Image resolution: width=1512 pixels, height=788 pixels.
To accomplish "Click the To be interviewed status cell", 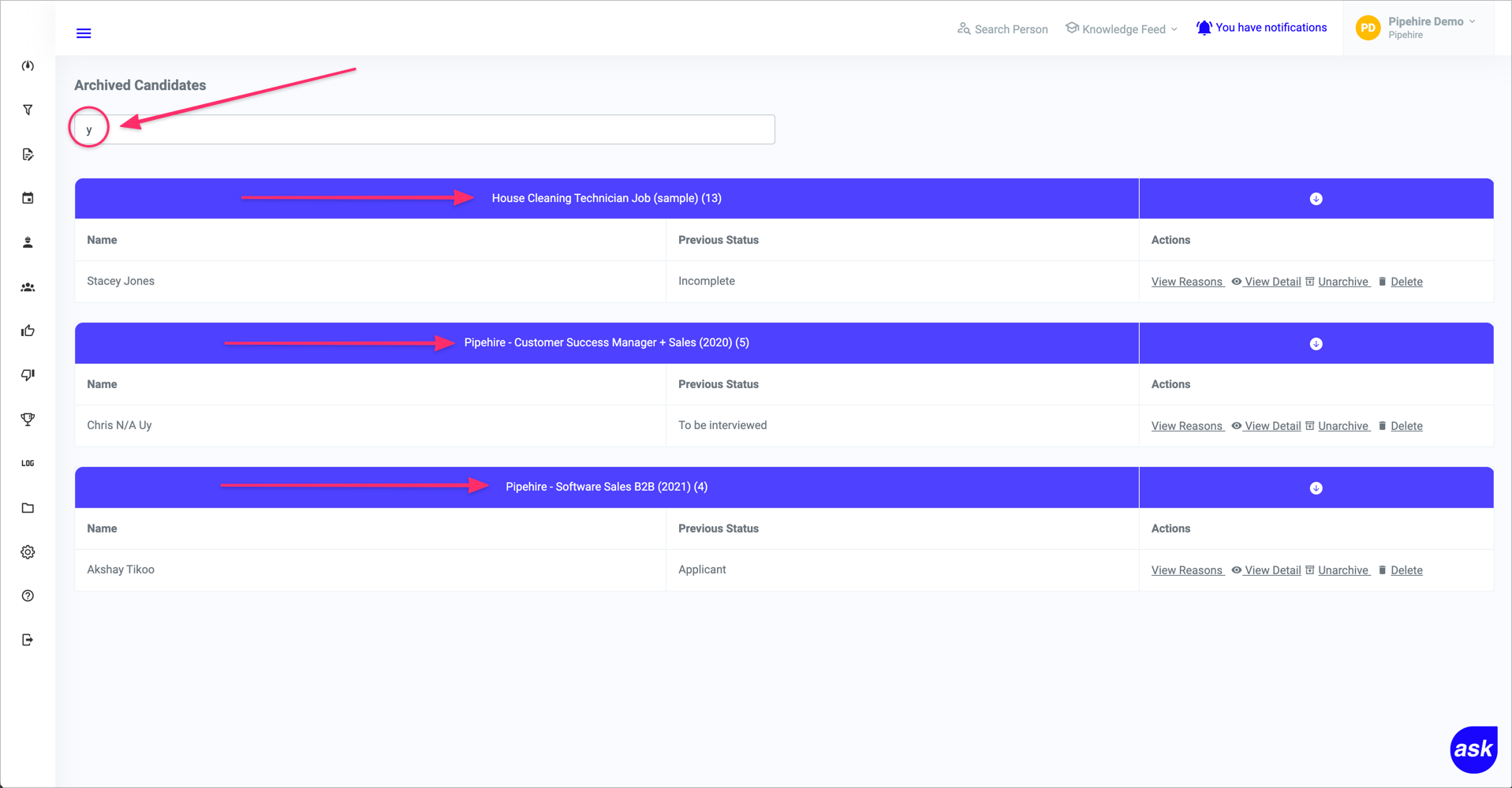I will click(x=902, y=426).
